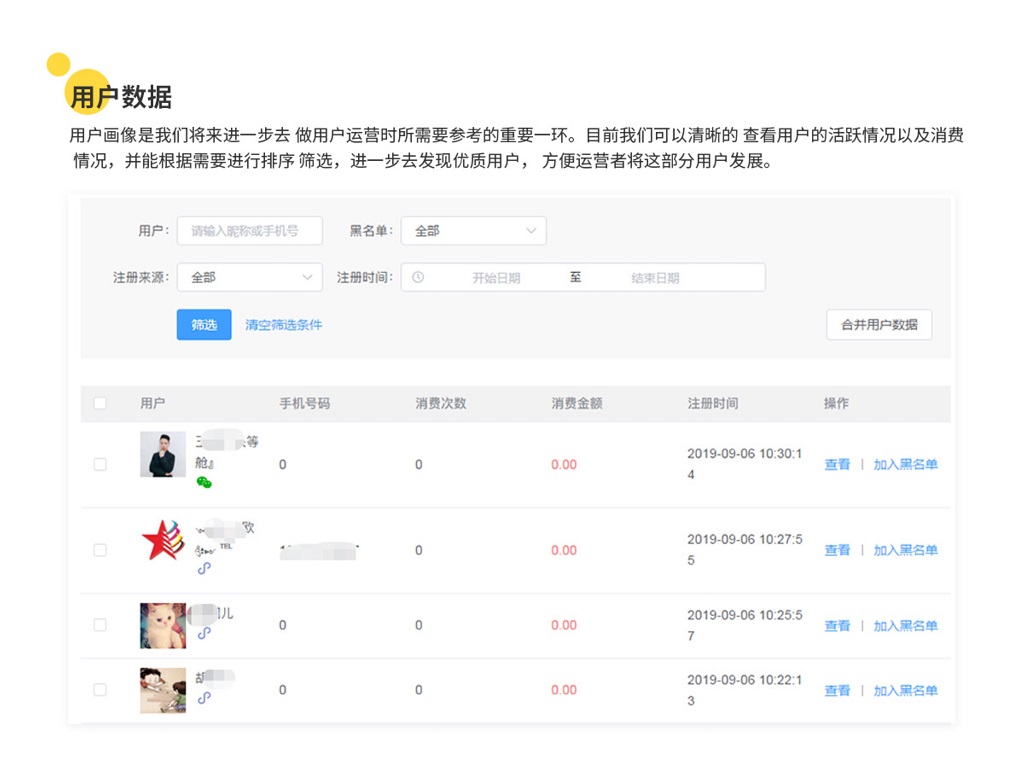Screen dimensions: 1024x768
Task: Click the 消费金额 column header
Action: [577, 403]
